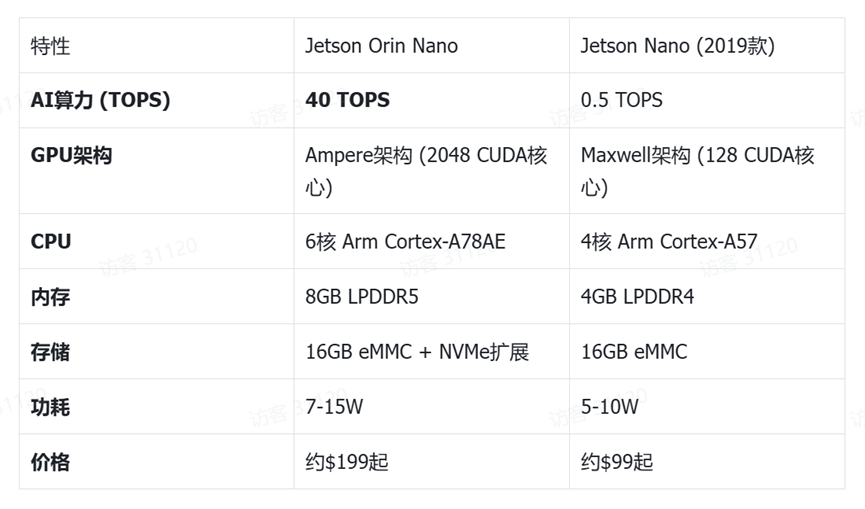Click the "约$199起" price cell
This screenshot has height=509, width=865.
tap(347, 462)
